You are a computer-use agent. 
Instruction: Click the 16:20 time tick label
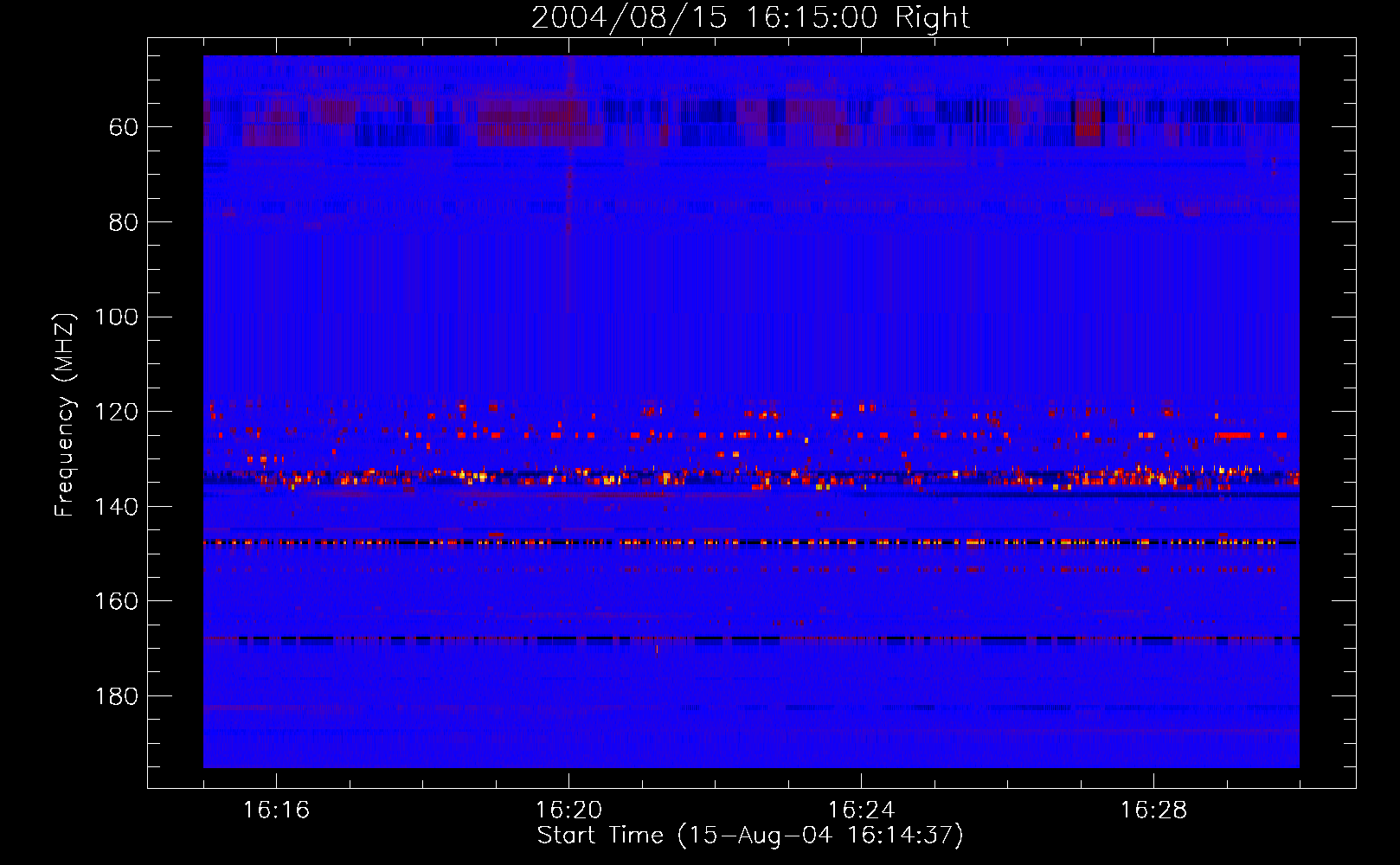click(568, 811)
